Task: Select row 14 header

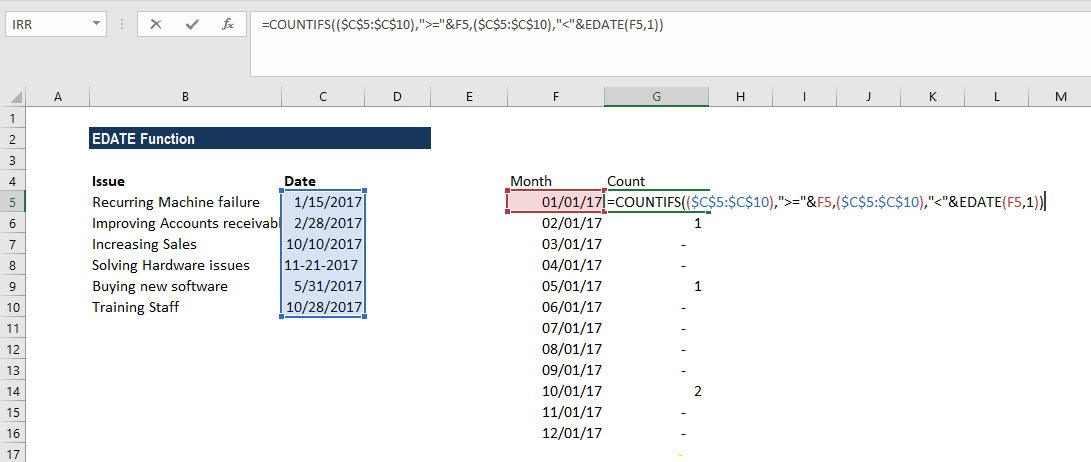Action: (x=12, y=391)
